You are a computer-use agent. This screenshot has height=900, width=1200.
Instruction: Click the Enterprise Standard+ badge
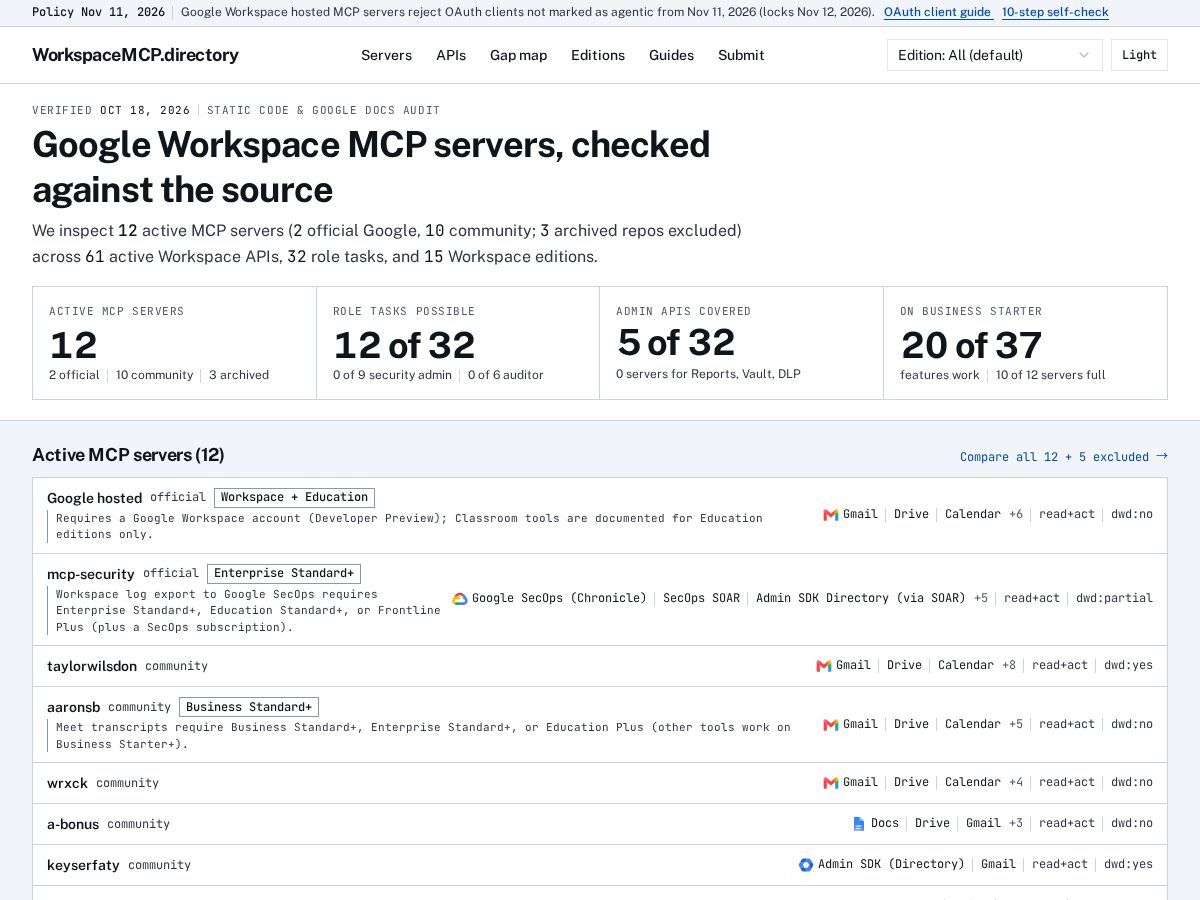click(x=284, y=573)
